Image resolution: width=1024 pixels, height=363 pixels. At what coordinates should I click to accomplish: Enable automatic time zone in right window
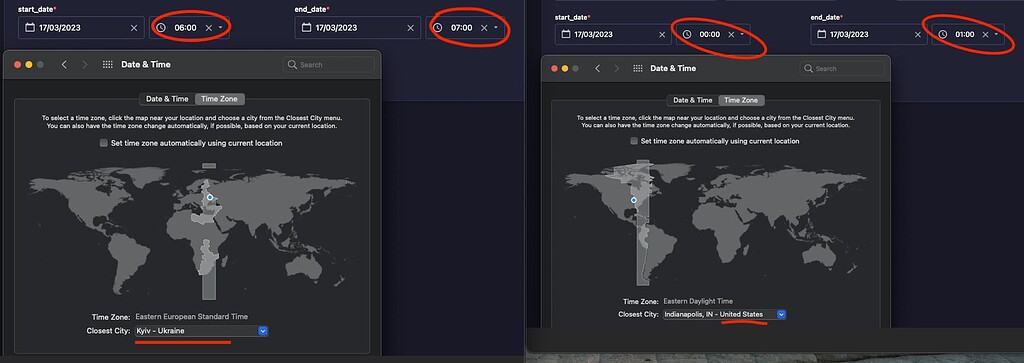634,141
